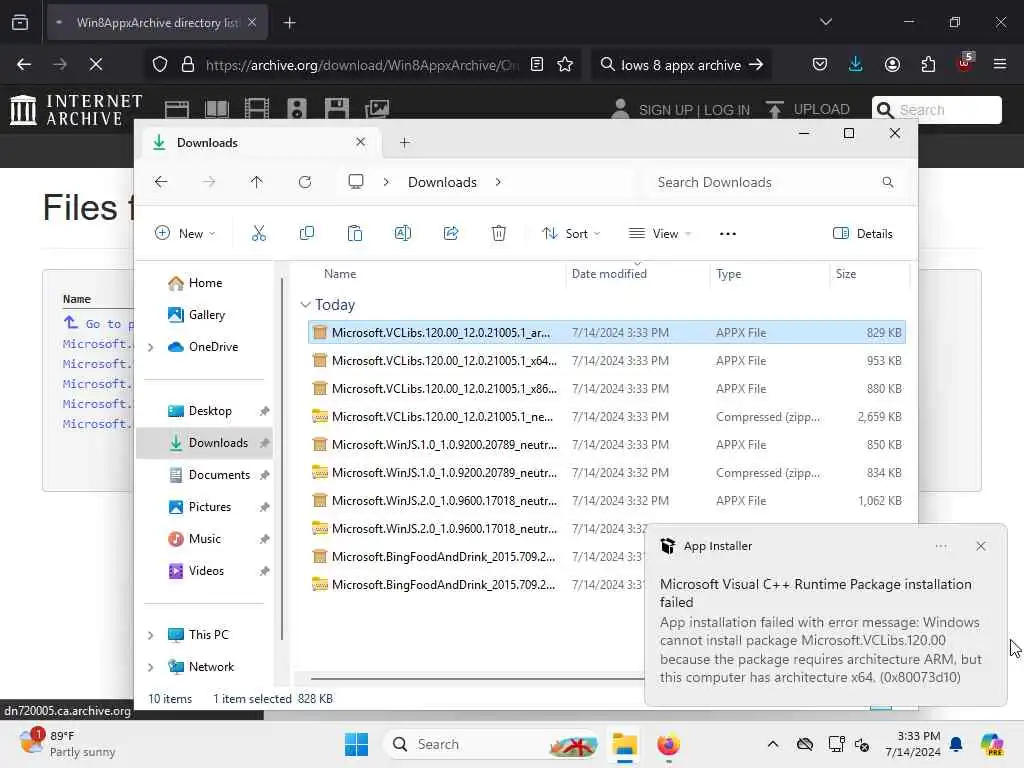Refresh the Downloads folder
Viewport: 1024px width, 768px height.
[x=305, y=182]
